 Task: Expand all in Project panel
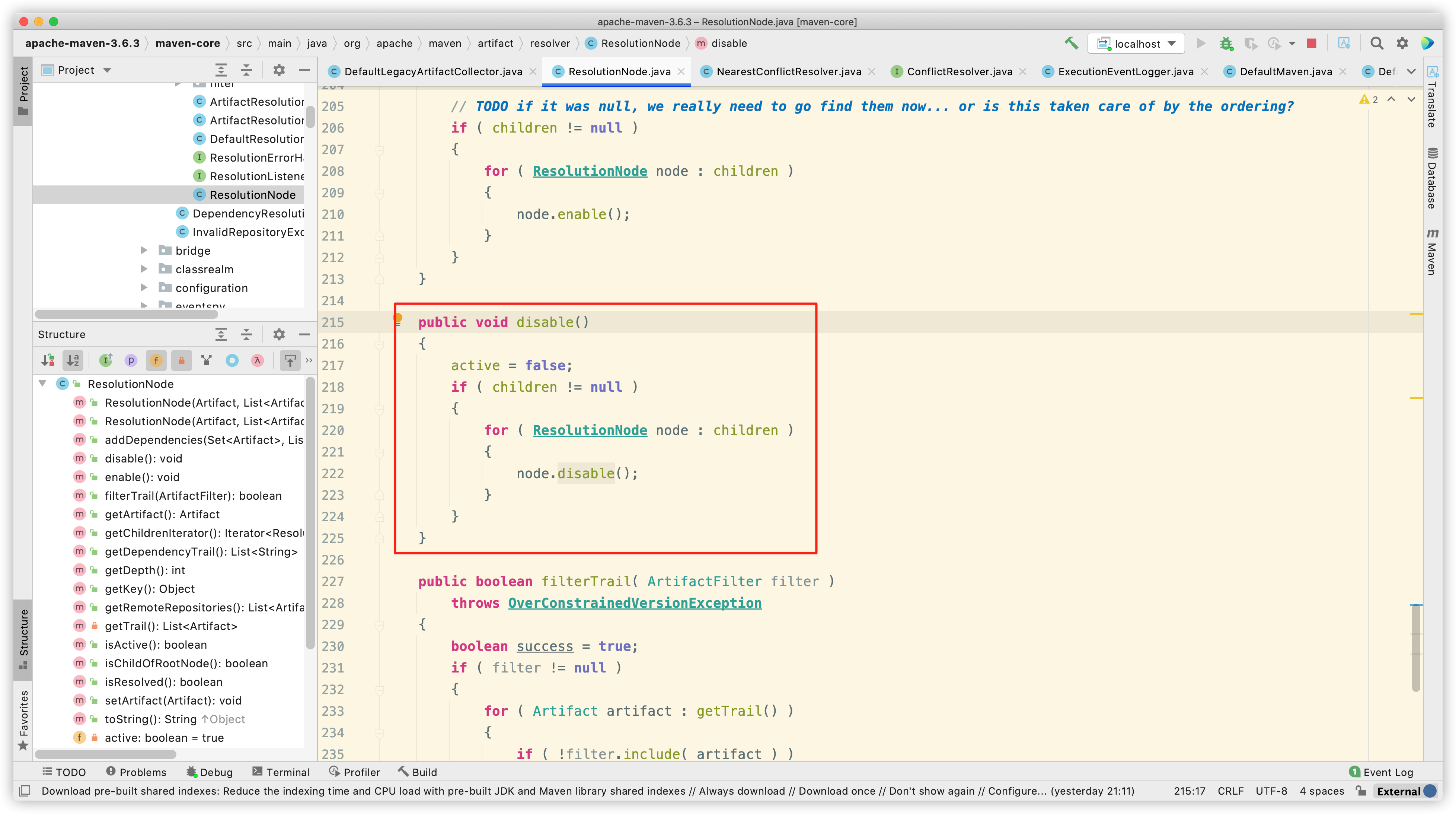pos(221,70)
